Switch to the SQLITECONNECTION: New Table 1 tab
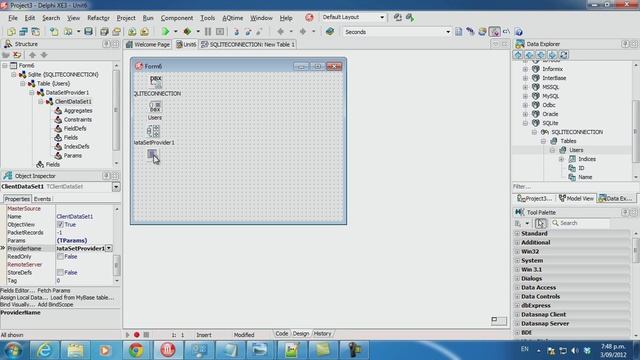 coord(248,44)
